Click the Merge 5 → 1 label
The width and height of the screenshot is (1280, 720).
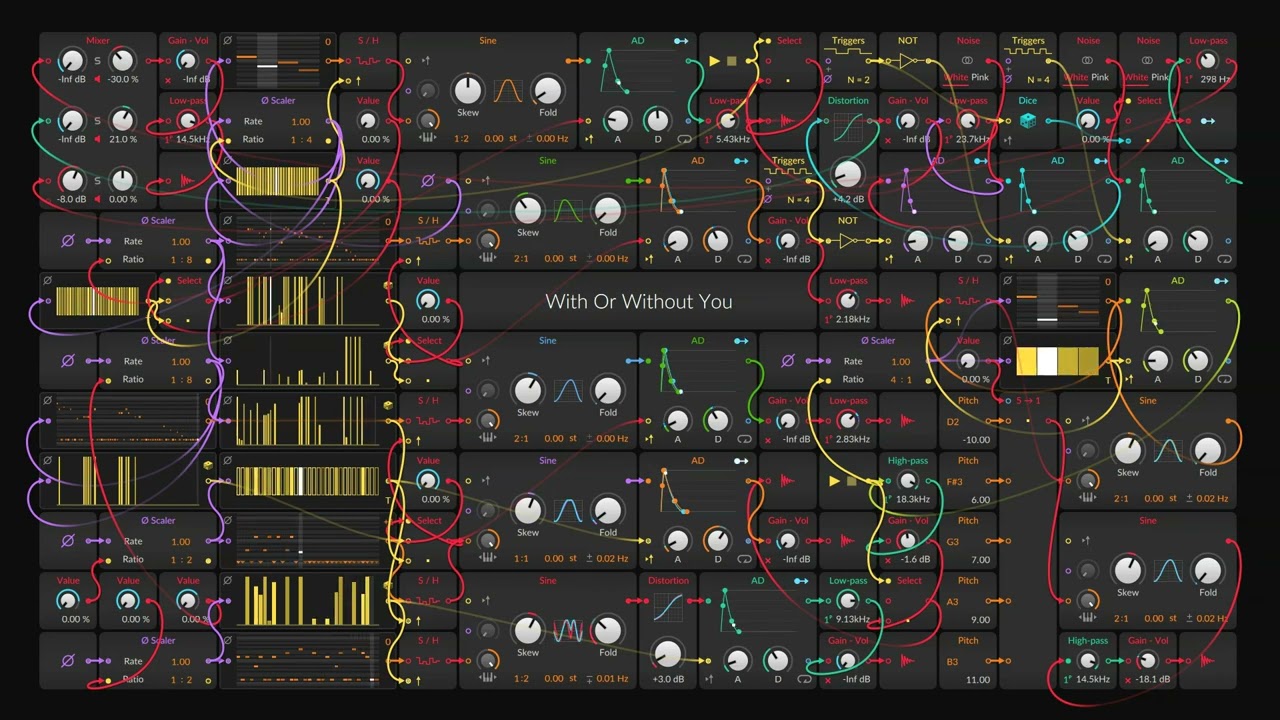click(1028, 400)
